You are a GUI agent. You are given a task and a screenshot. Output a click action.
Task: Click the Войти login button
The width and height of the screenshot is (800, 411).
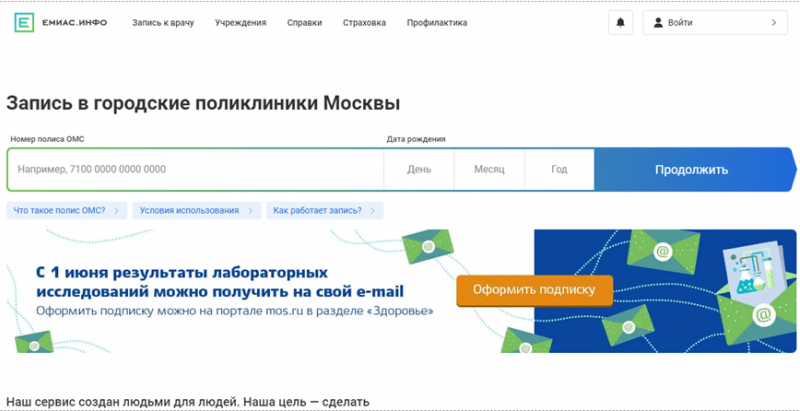pos(715,22)
